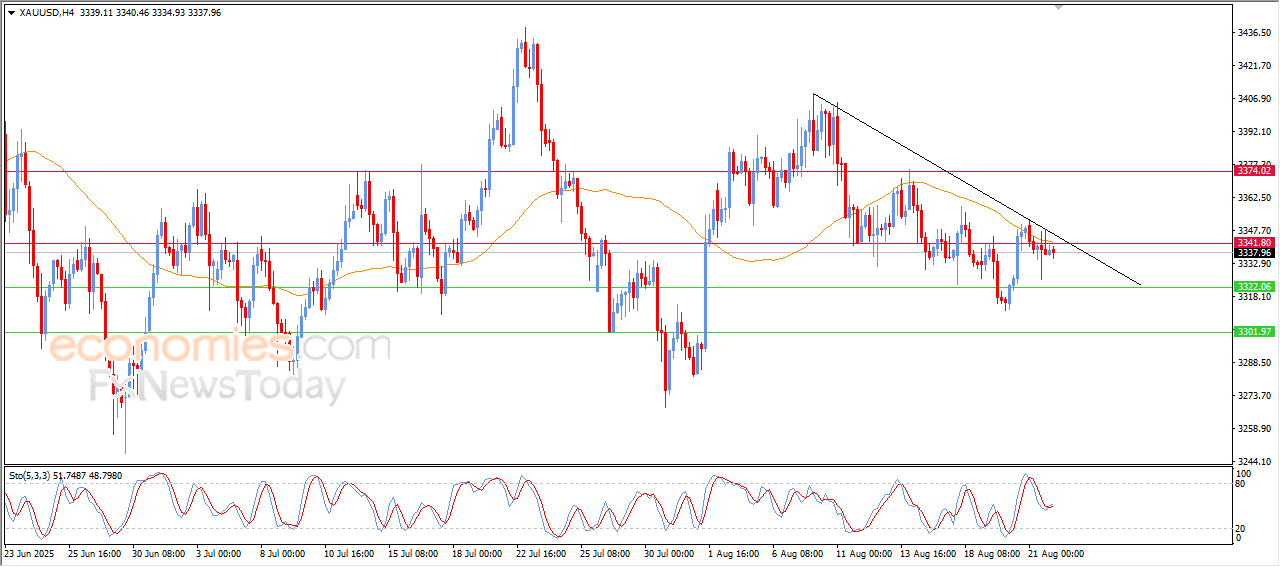Click the 3421.70 price axis label

1254,66
